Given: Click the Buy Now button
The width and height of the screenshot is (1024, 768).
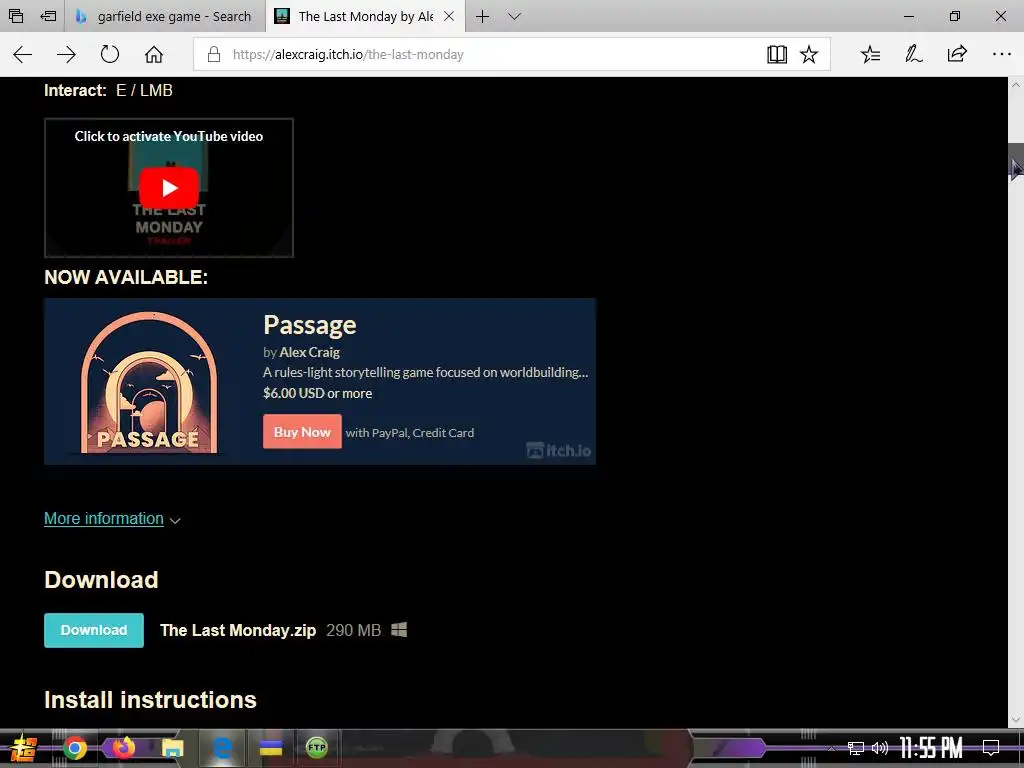Looking at the screenshot, I should [302, 432].
